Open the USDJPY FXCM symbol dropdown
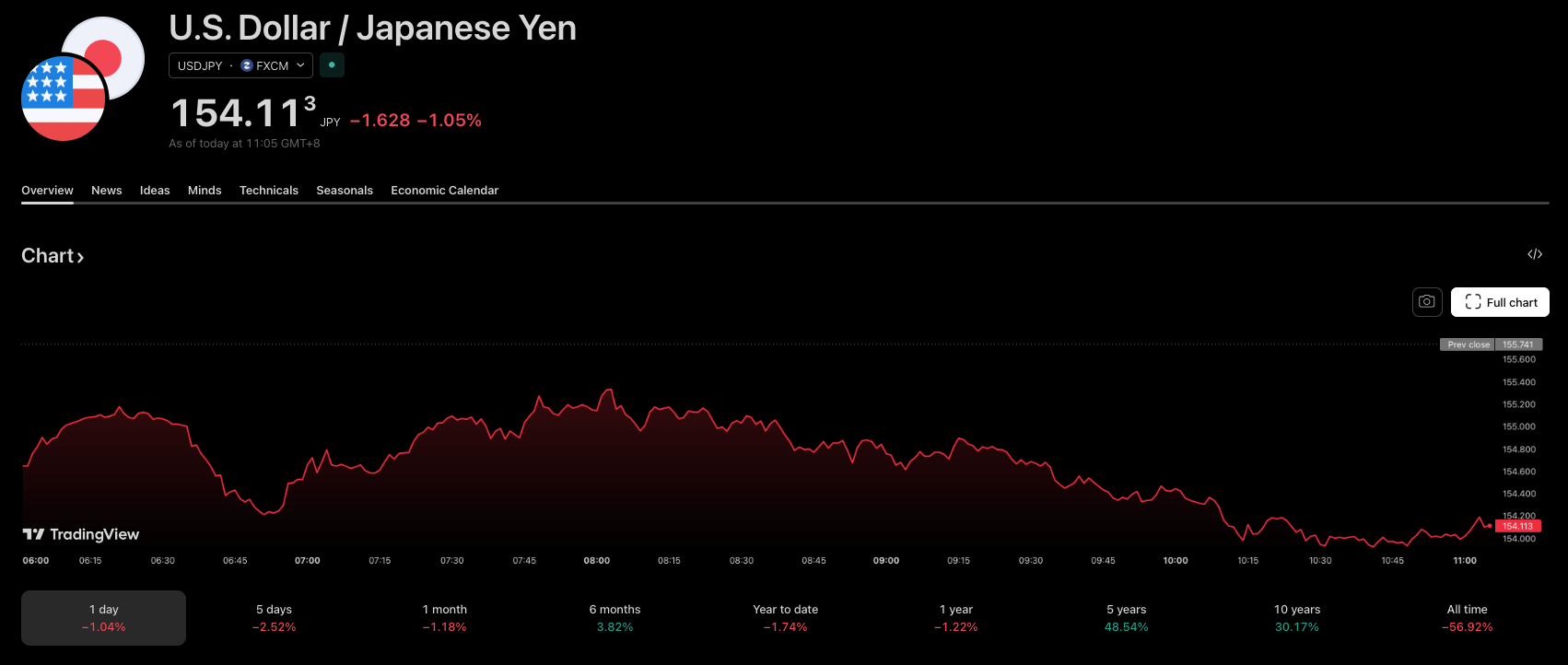 (240, 65)
